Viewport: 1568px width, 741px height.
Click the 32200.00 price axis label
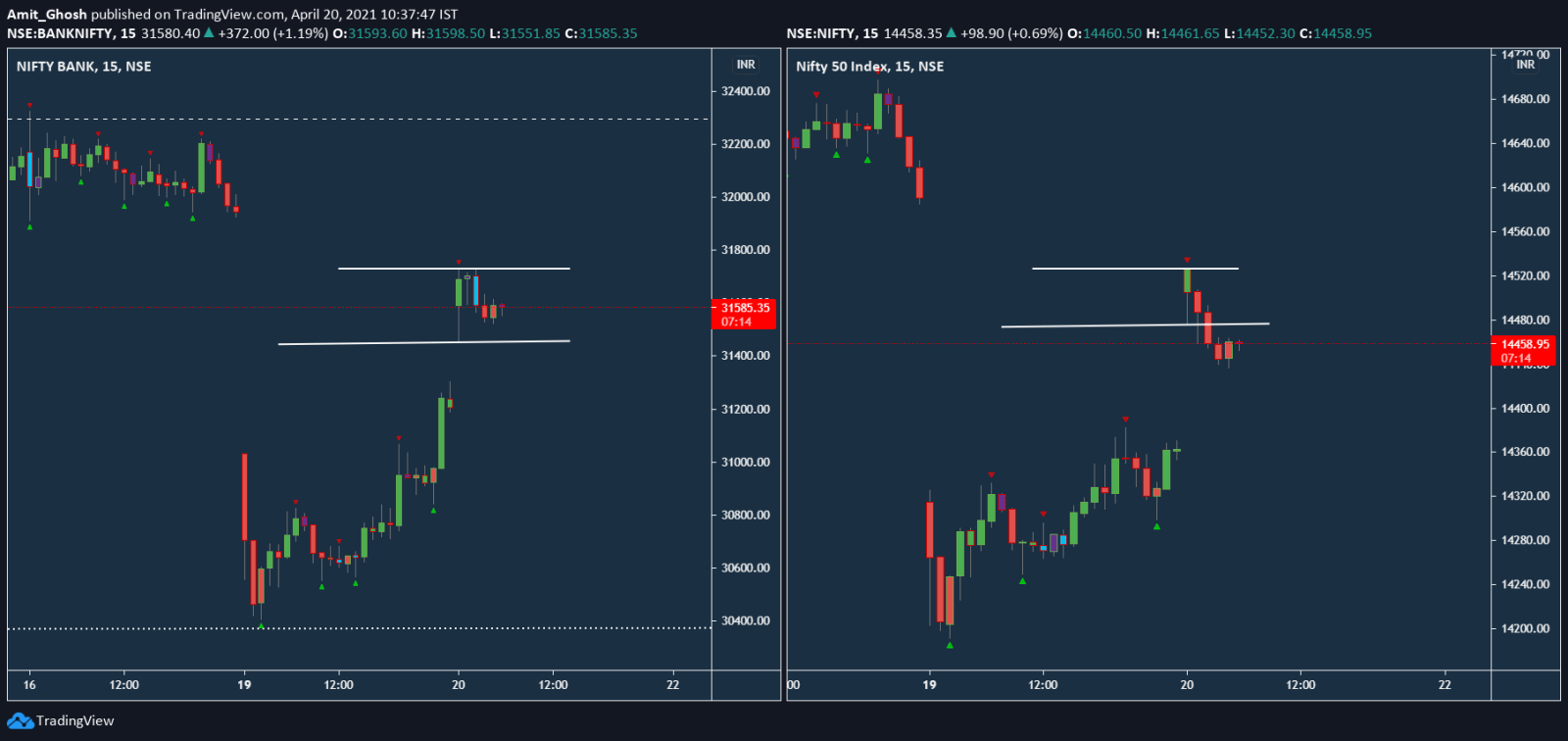(x=746, y=144)
